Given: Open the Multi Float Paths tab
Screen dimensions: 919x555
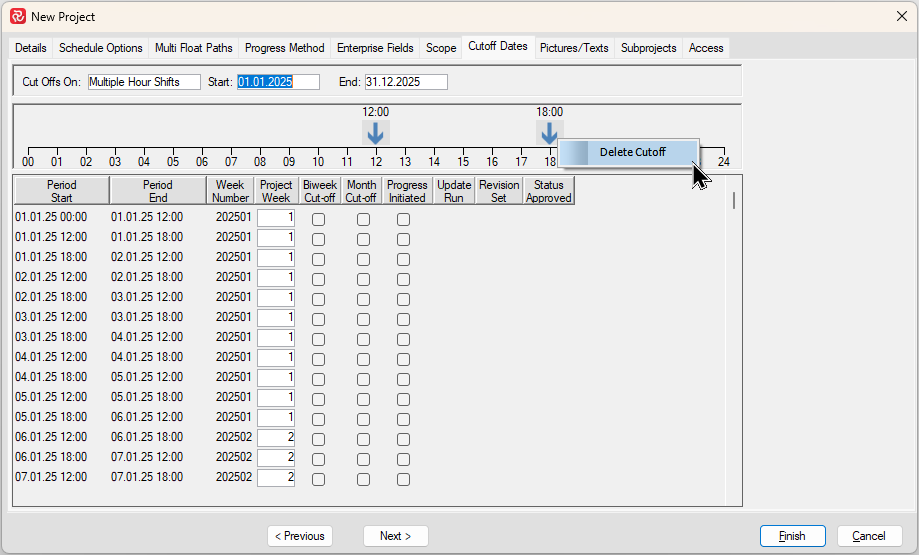Looking at the screenshot, I should (193, 48).
